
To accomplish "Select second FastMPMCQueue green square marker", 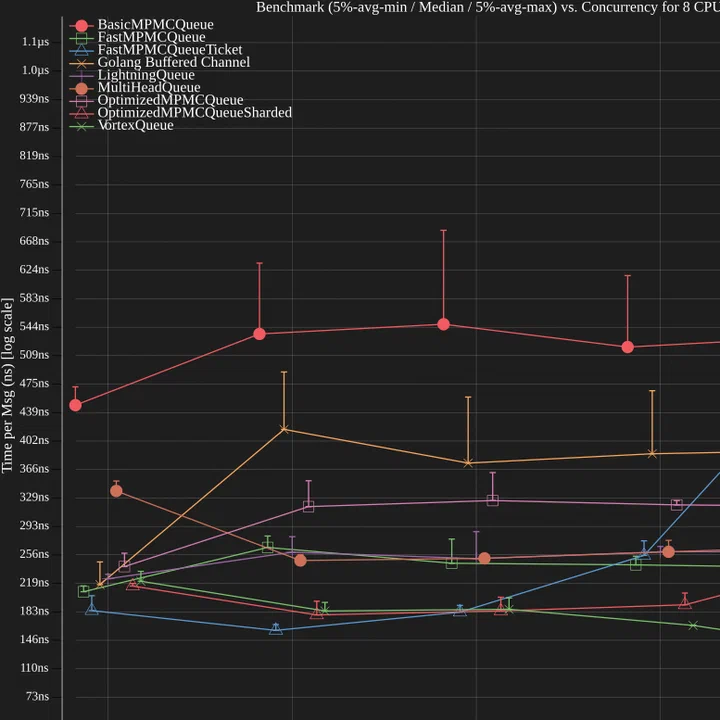I will coord(268,547).
